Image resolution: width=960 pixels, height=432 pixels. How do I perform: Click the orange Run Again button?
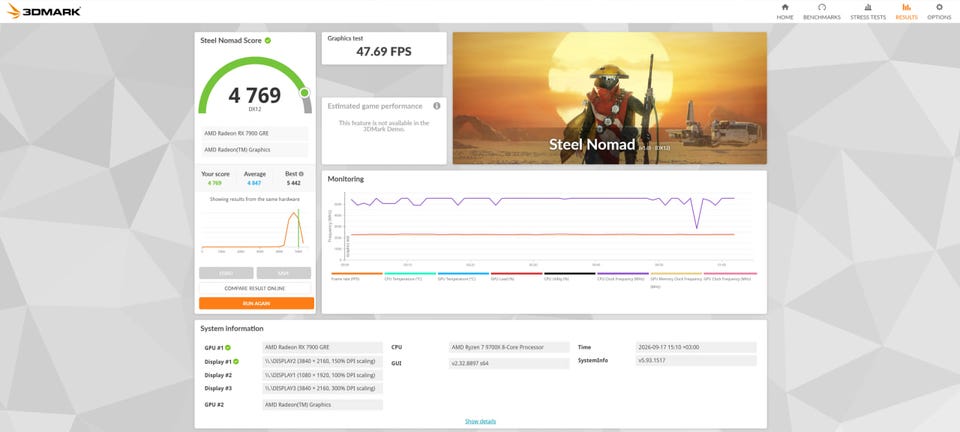tap(257, 304)
